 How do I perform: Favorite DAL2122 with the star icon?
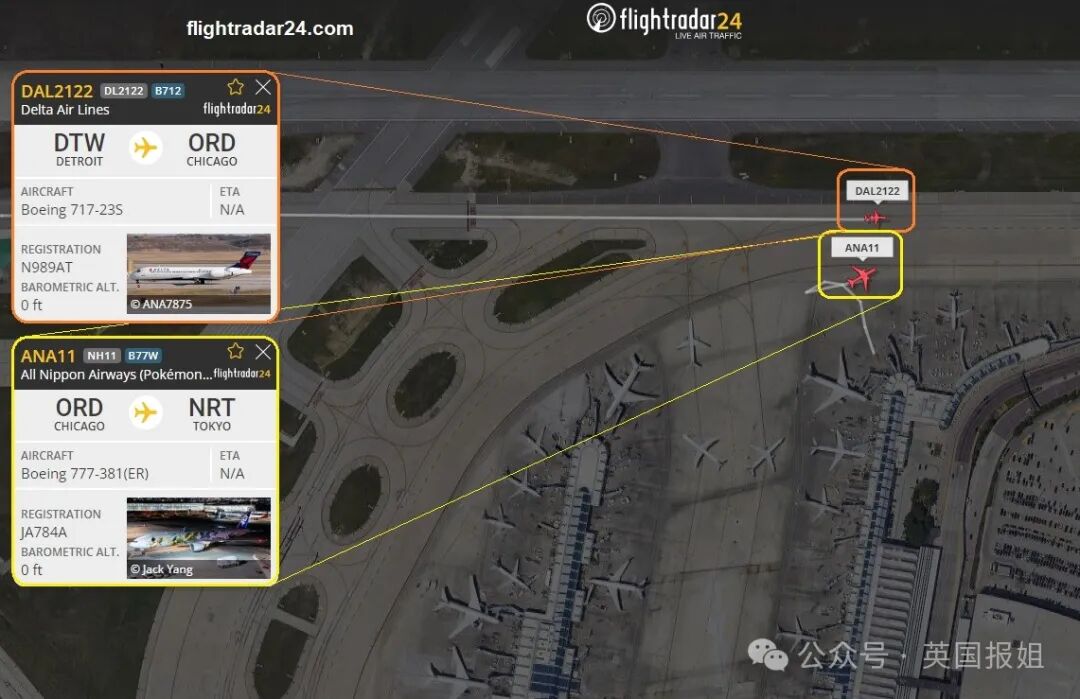236,87
